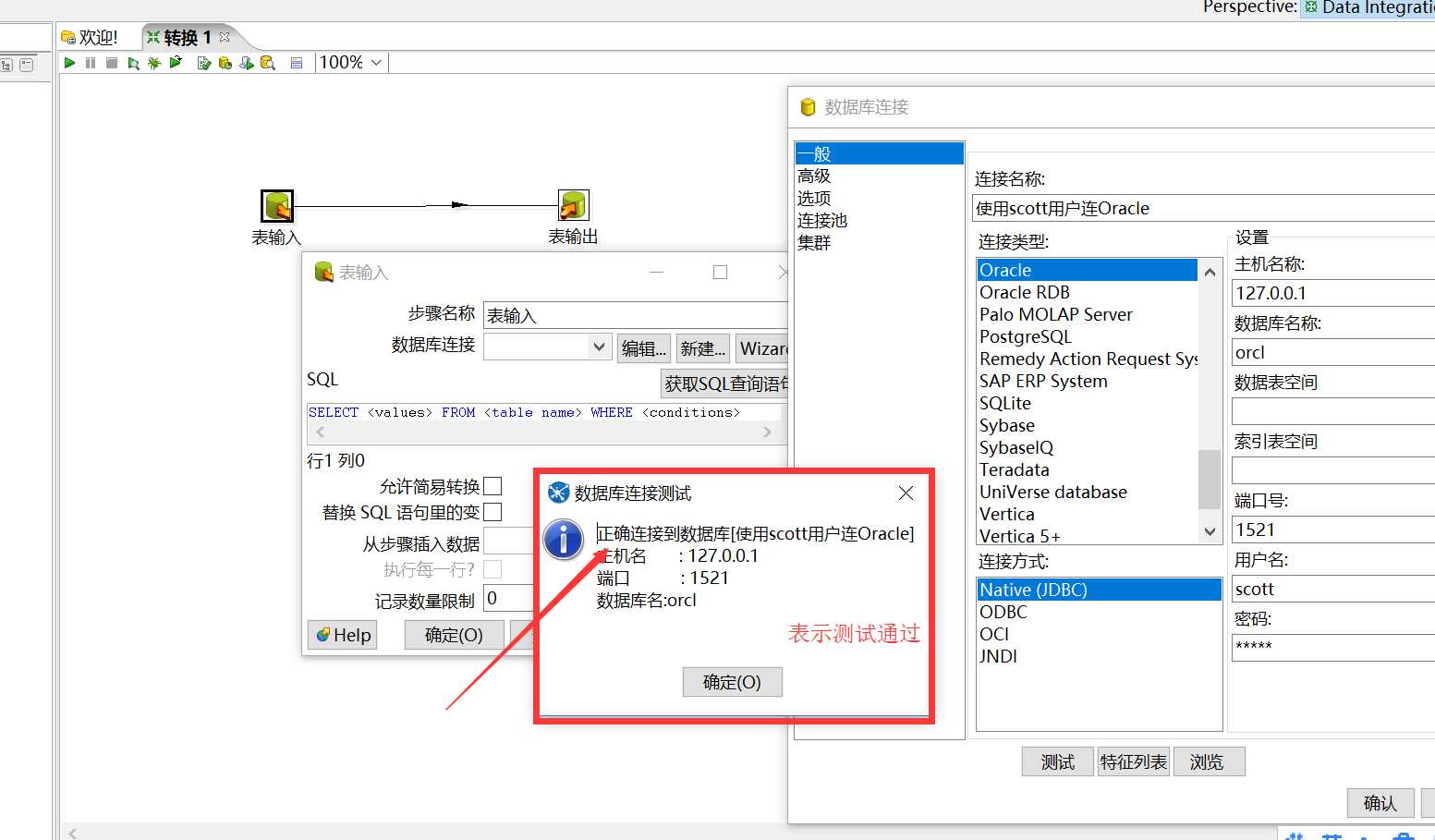1435x840 pixels.
Task: Click 新建... button in 表输入 dialog
Action: click(x=703, y=348)
